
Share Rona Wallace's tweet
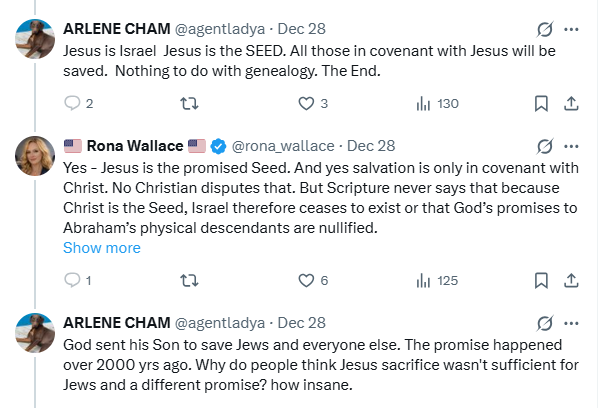pos(571,280)
